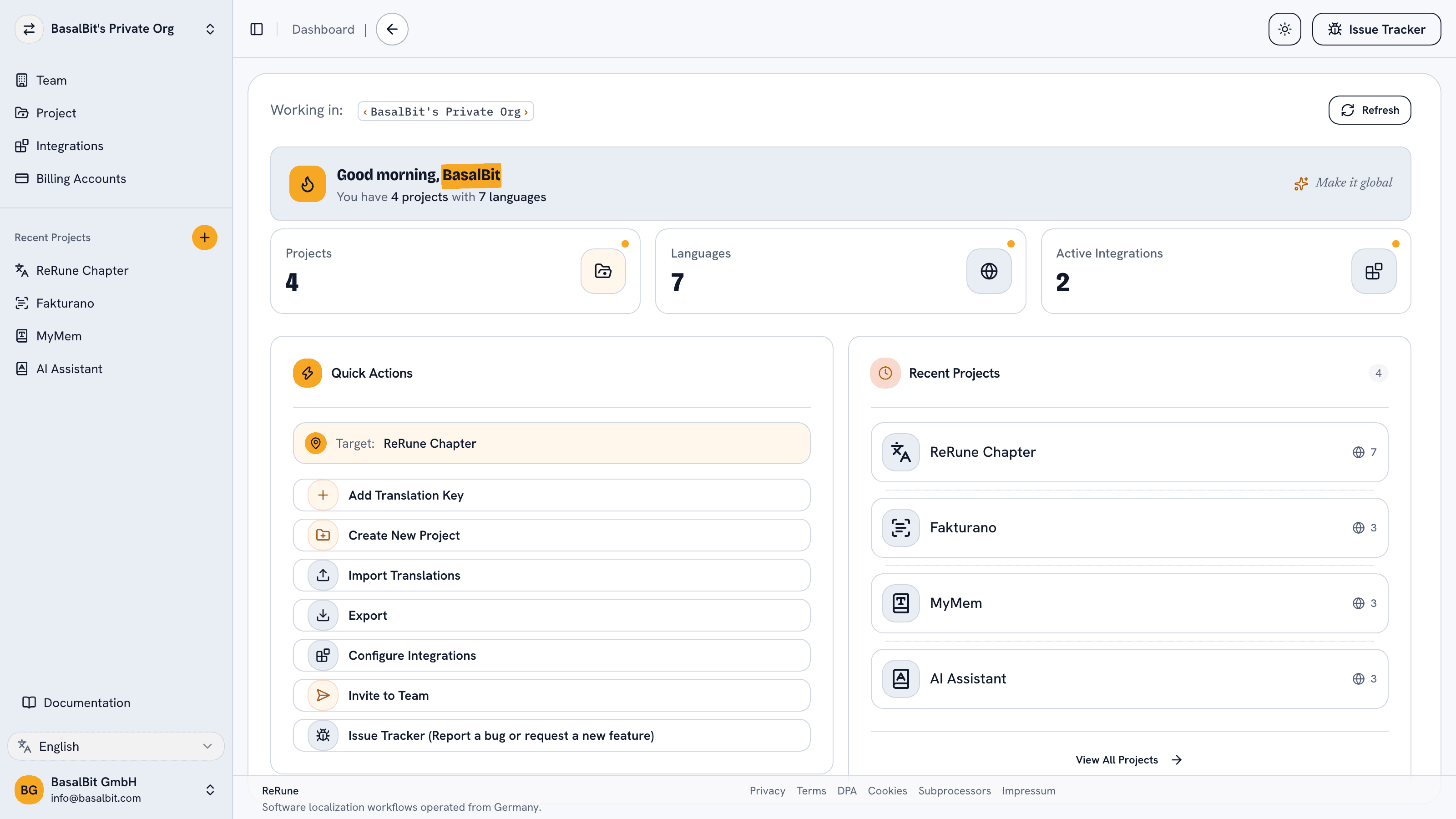
Task: Click the Import Translations upload icon
Action: [323, 576]
